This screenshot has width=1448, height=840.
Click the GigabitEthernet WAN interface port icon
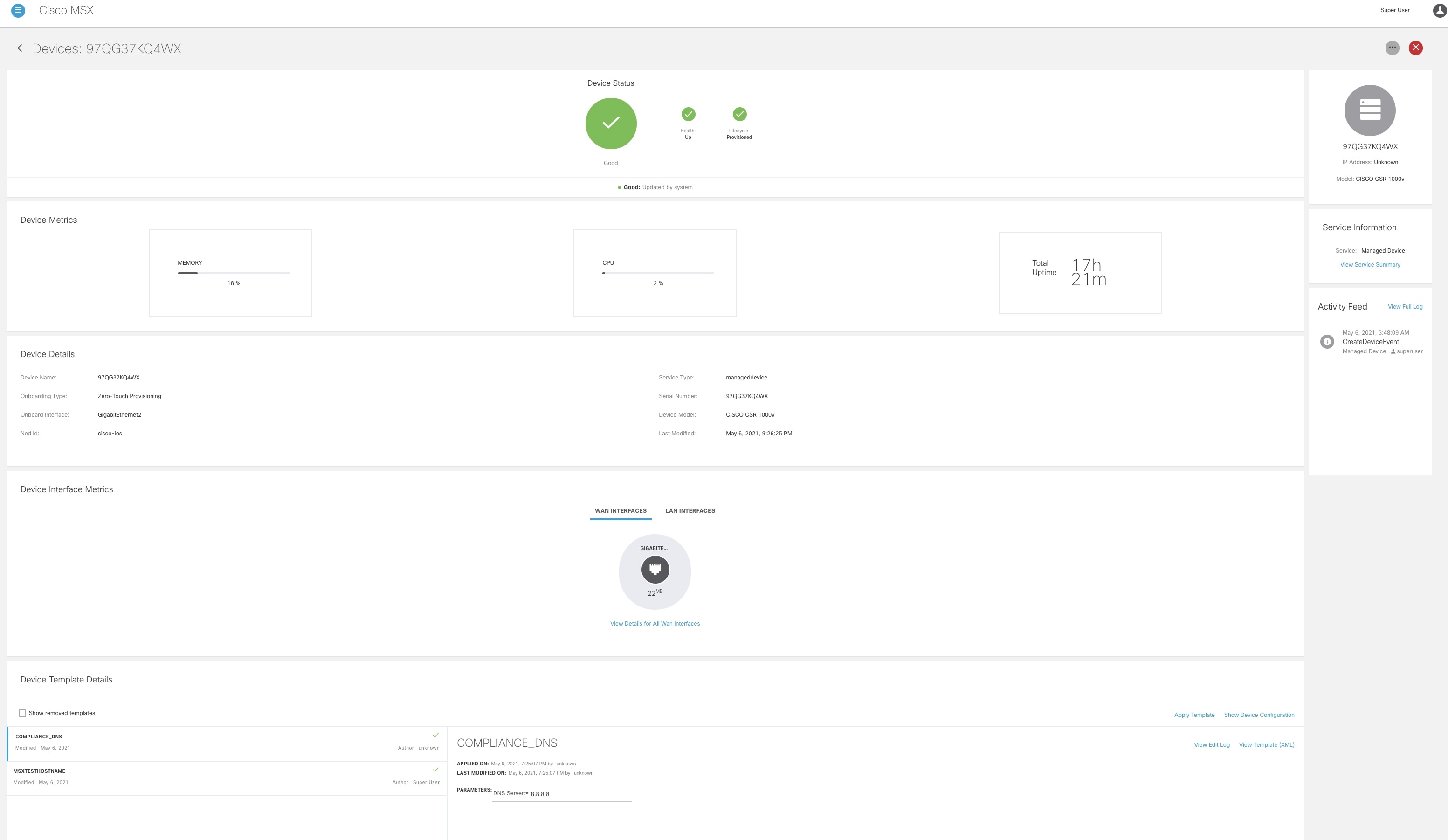pyautogui.click(x=655, y=569)
